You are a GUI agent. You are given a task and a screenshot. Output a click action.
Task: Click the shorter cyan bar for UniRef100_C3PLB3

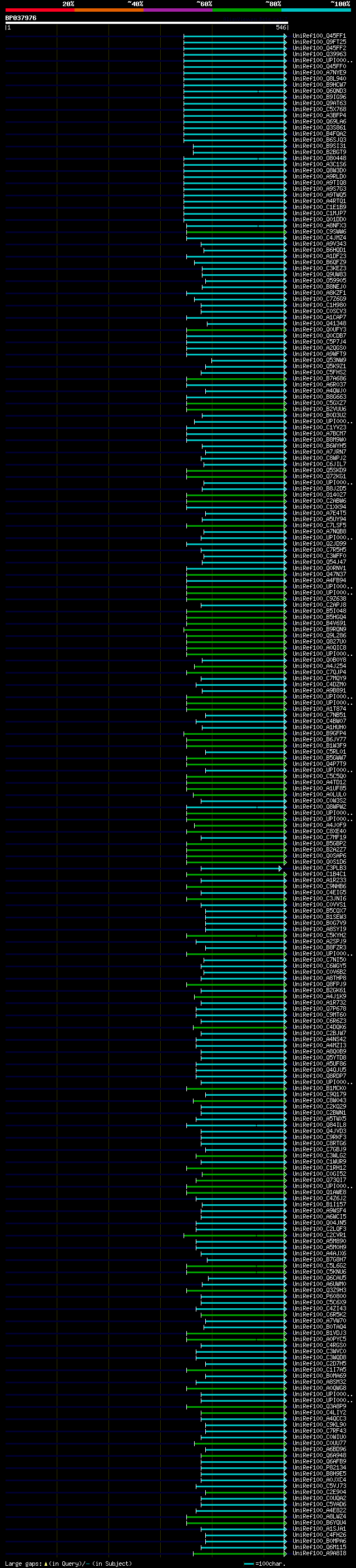point(241,868)
